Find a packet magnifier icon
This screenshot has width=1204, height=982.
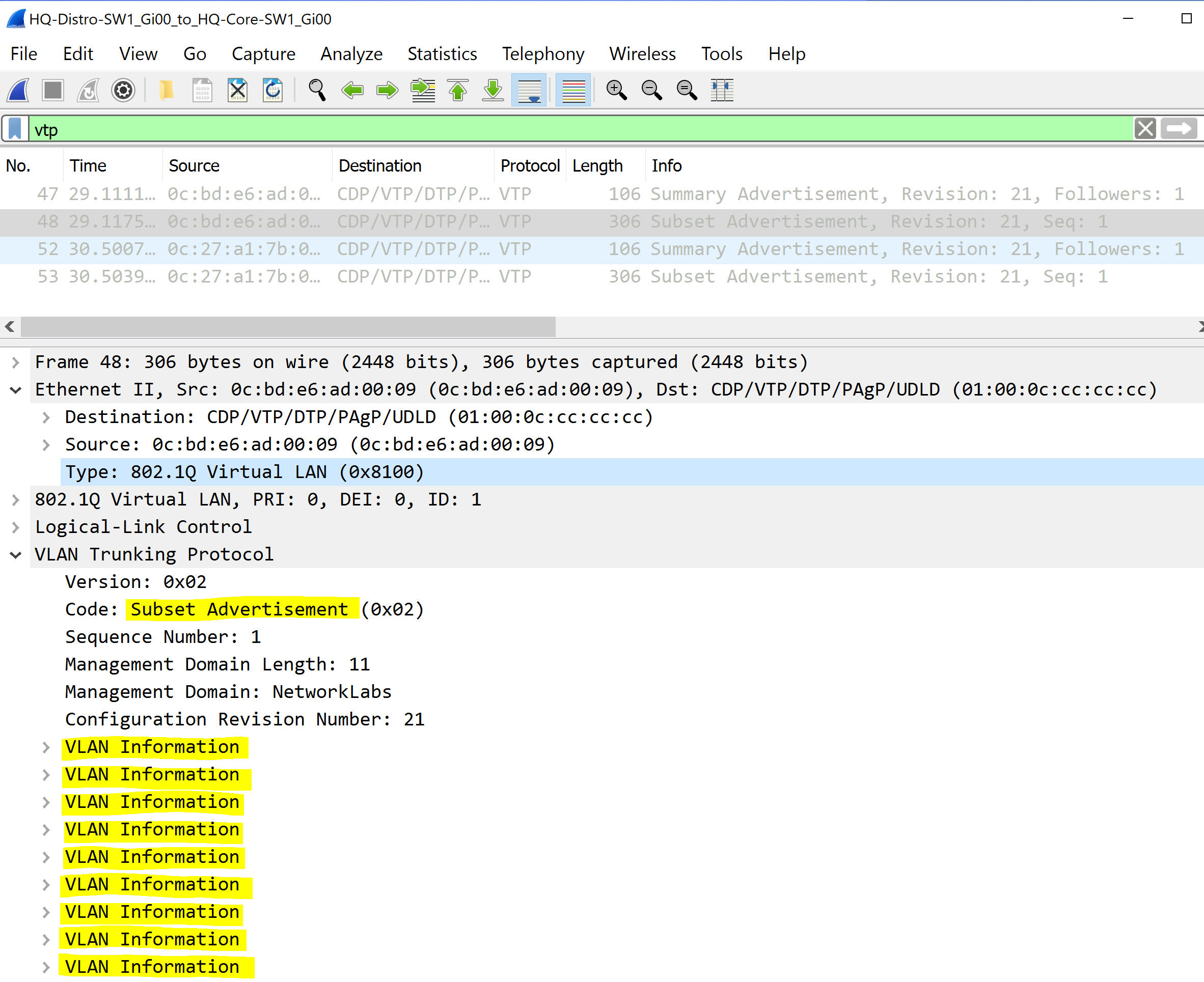tap(317, 90)
